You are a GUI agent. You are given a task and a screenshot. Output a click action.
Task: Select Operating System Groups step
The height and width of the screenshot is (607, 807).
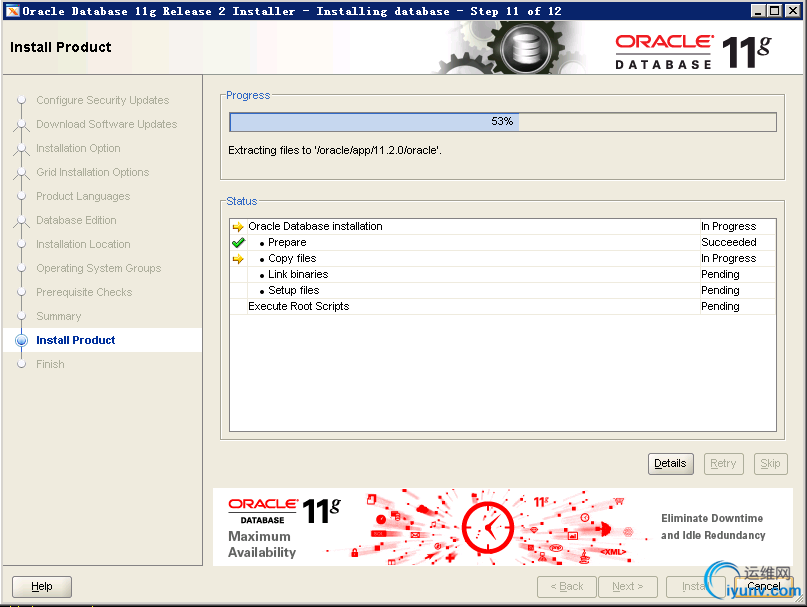98,268
